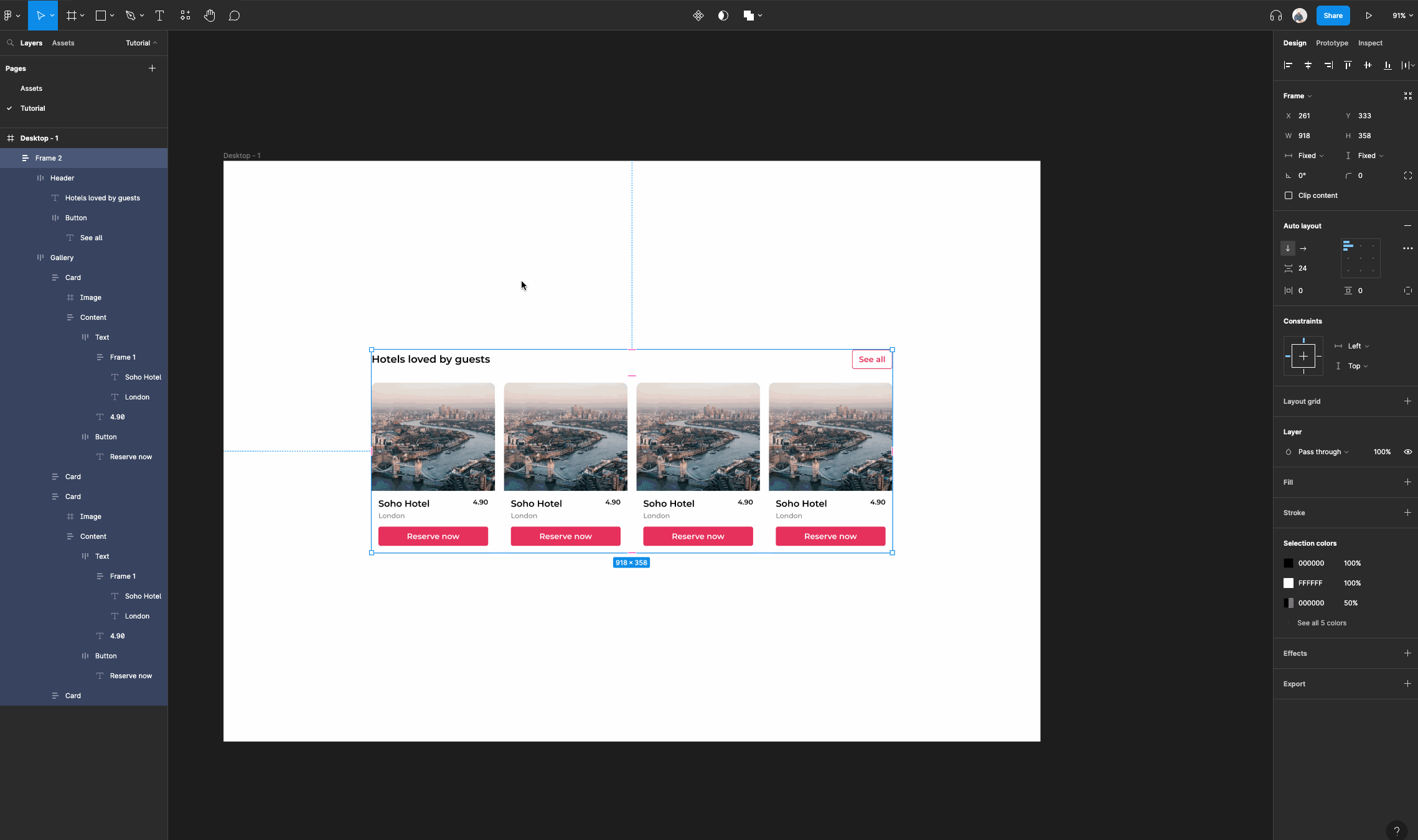Open the Resources tool
The width and height of the screenshot is (1418, 840).
coord(185,16)
